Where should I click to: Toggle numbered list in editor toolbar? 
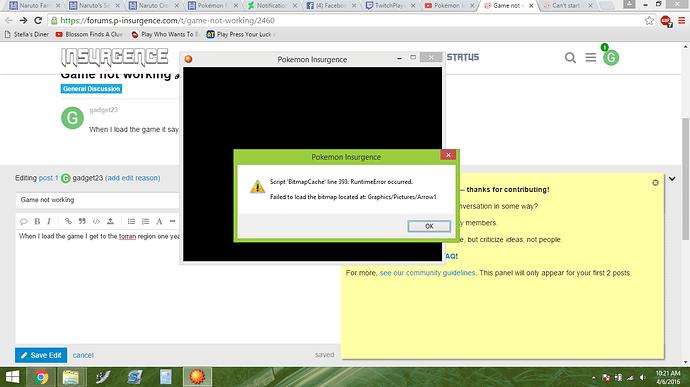[x=145, y=221]
